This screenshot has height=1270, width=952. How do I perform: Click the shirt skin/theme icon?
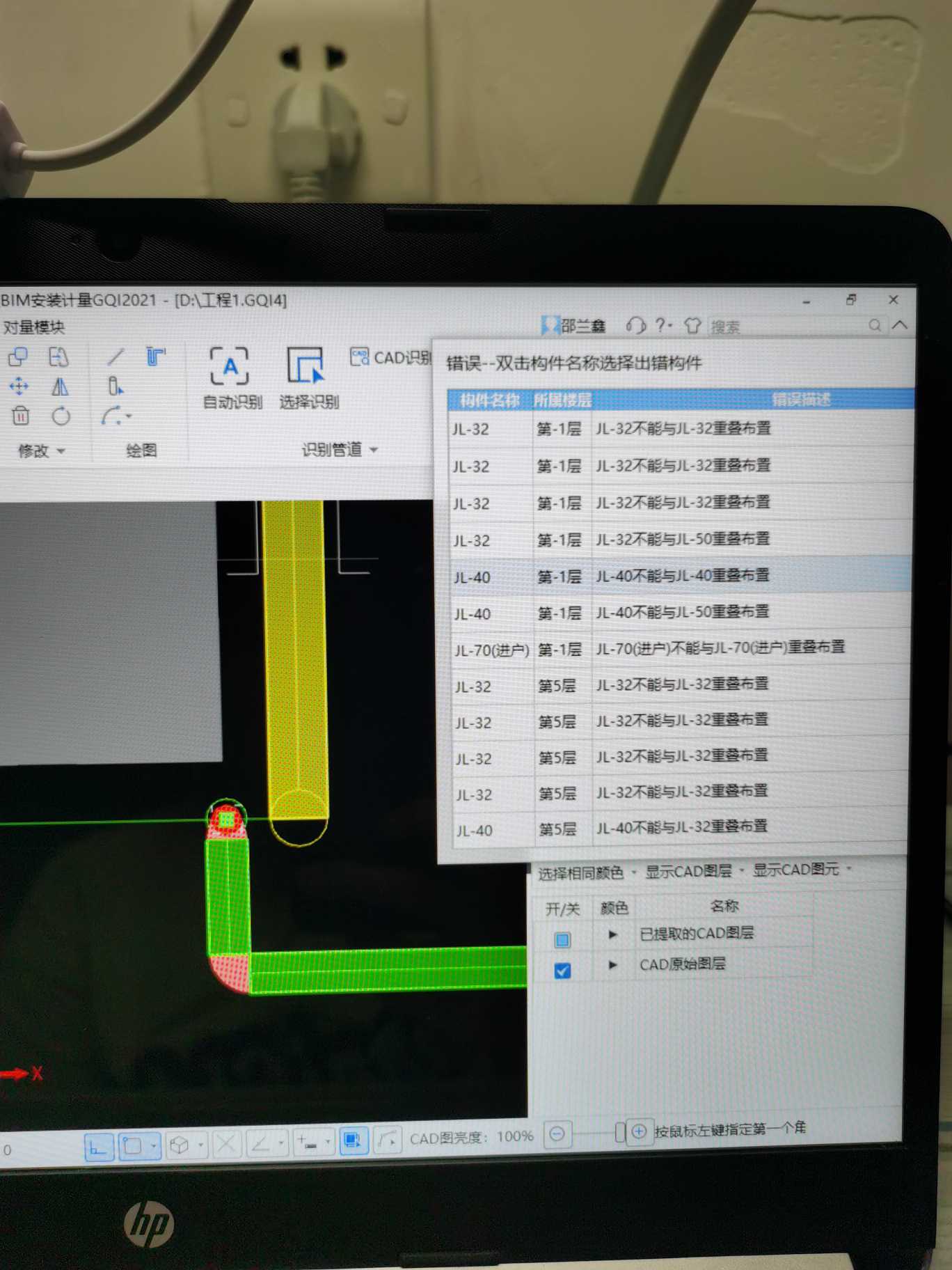[x=692, y=325]
